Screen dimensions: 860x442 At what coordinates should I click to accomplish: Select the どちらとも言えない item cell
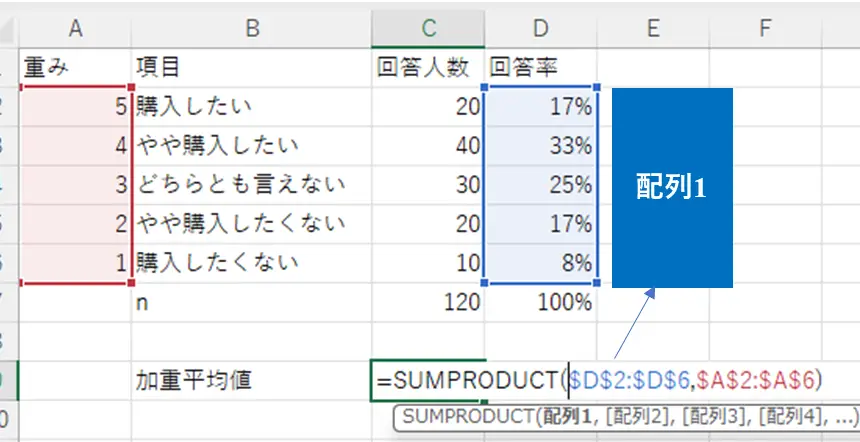point(251,184)
